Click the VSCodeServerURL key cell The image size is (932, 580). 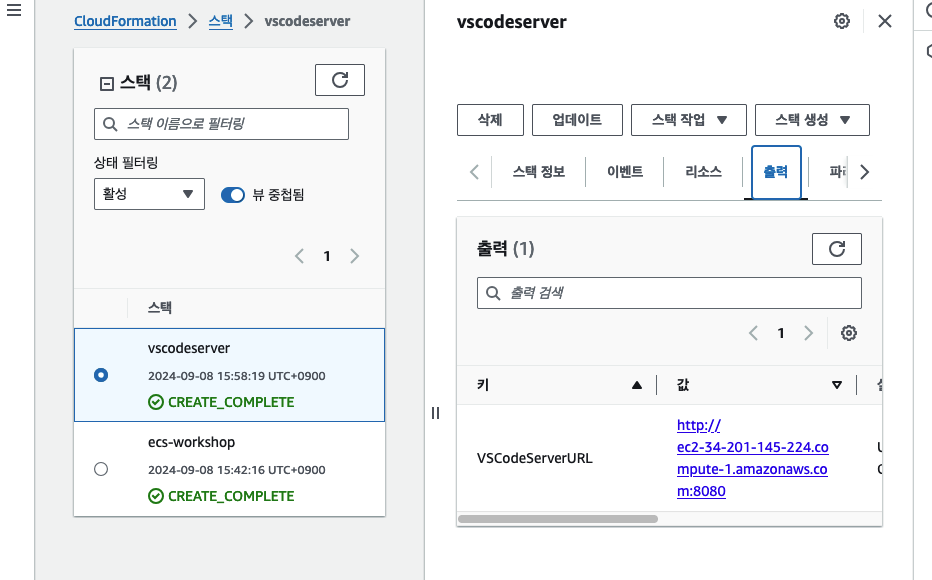click(x=534, y=458)
